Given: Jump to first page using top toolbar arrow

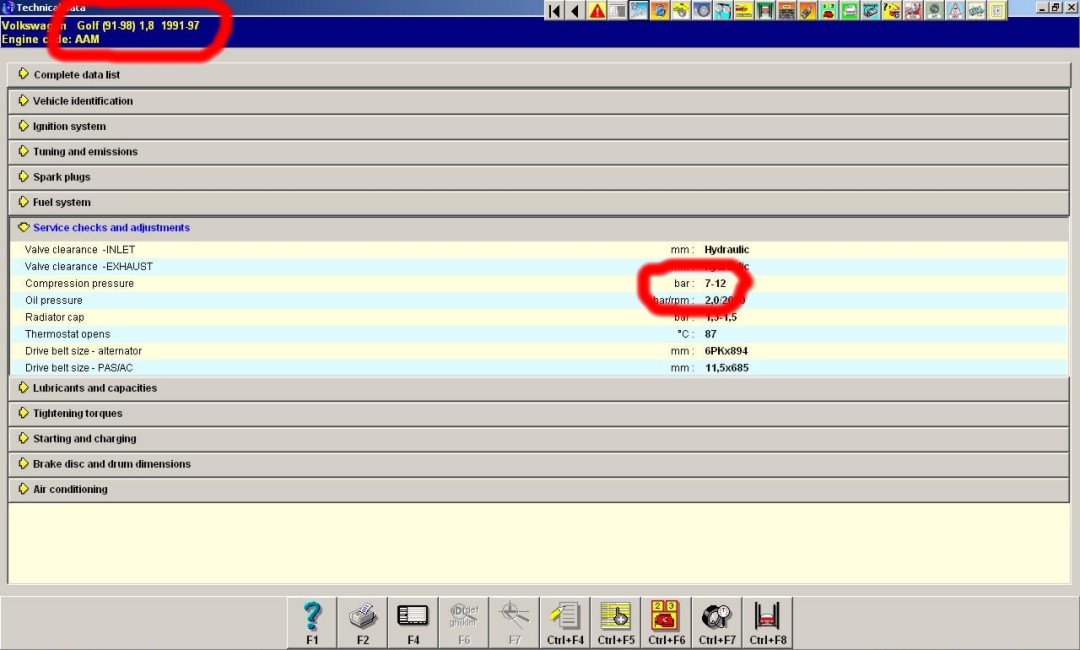Looking at the screenshot, I should point(554,11).
